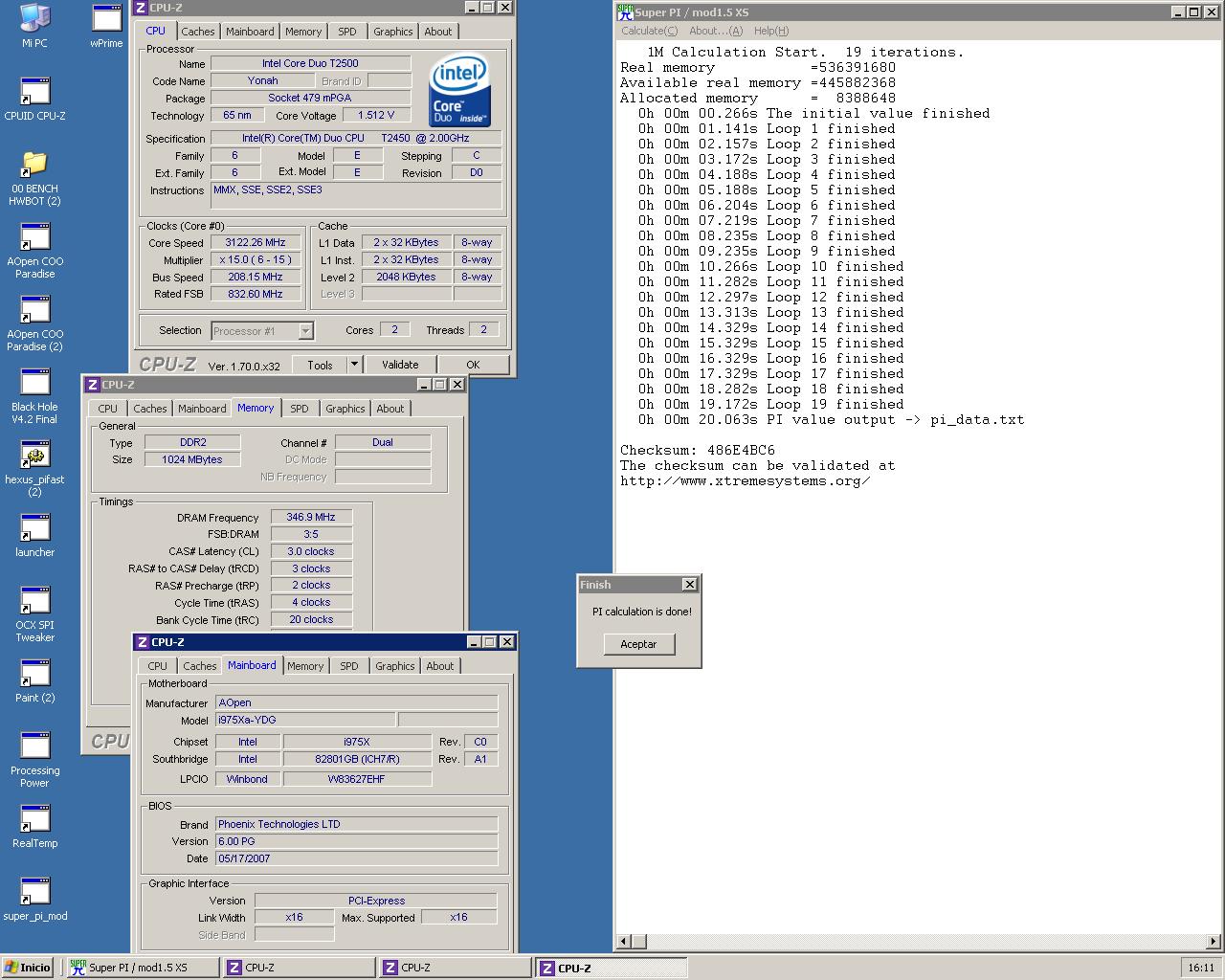Open the Inicio start button
Viewport: 1225px width, 980px height.
point(29,968)
